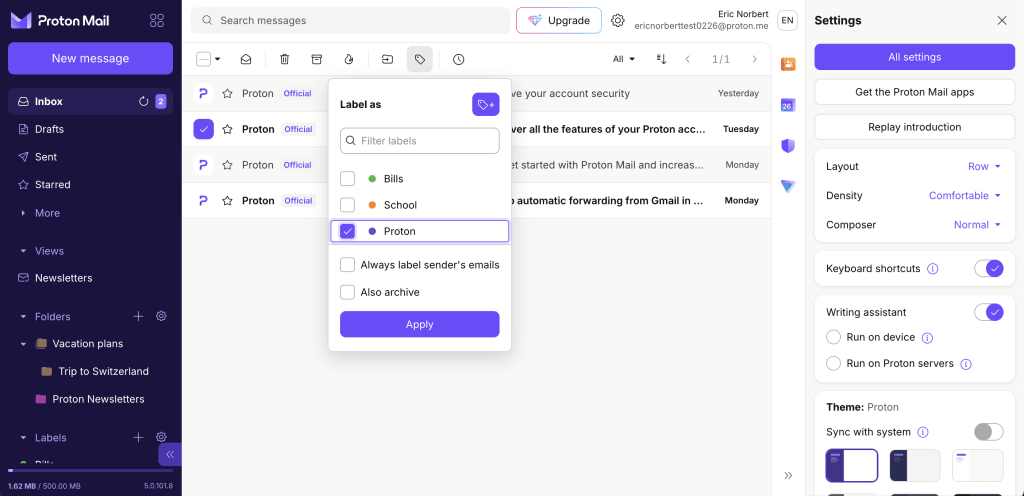The width and height of the screenshot is (1024, 496).
Task: Toggle the Sync with system switch
Action: (989, 432)
